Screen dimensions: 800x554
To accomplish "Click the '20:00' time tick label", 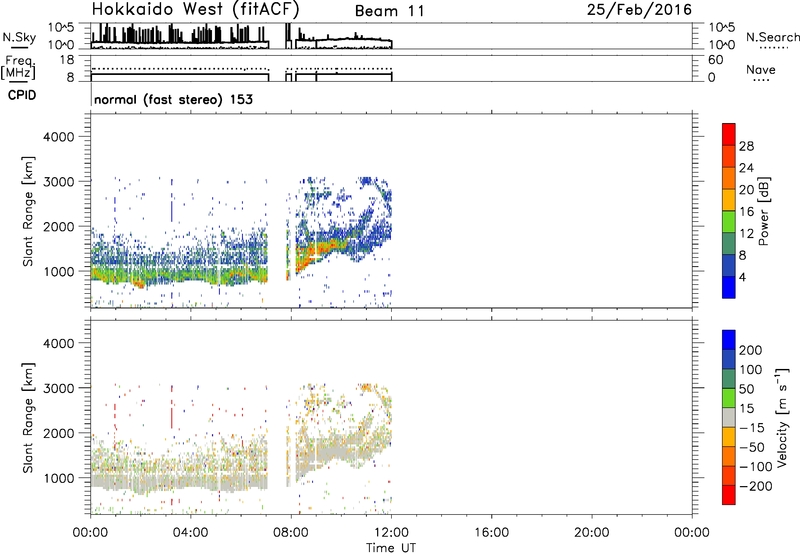I will pyautogui.click(x=592, y=533).
